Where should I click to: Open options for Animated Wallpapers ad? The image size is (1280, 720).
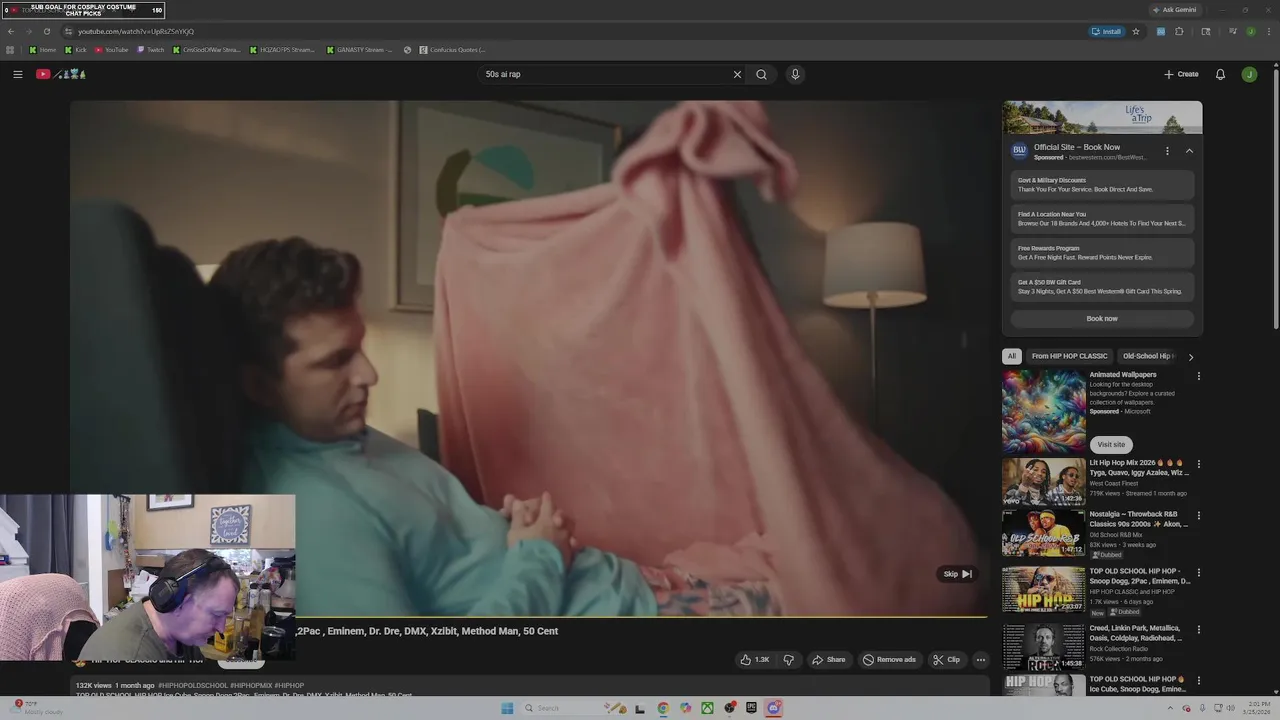1198,376
